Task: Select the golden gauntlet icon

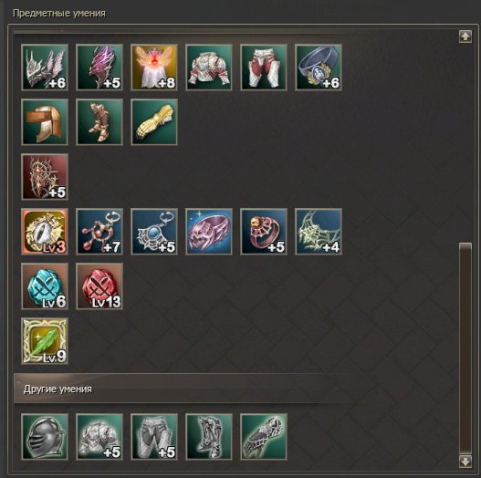Action: 154,122
